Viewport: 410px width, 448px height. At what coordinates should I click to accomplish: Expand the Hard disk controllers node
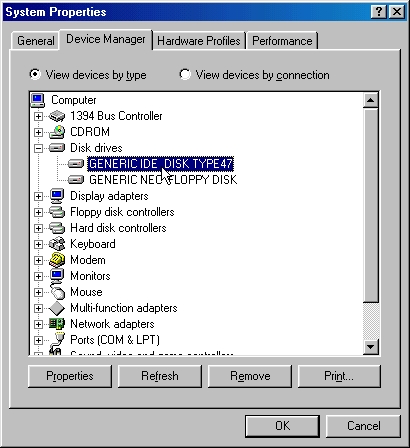(38, 228)
